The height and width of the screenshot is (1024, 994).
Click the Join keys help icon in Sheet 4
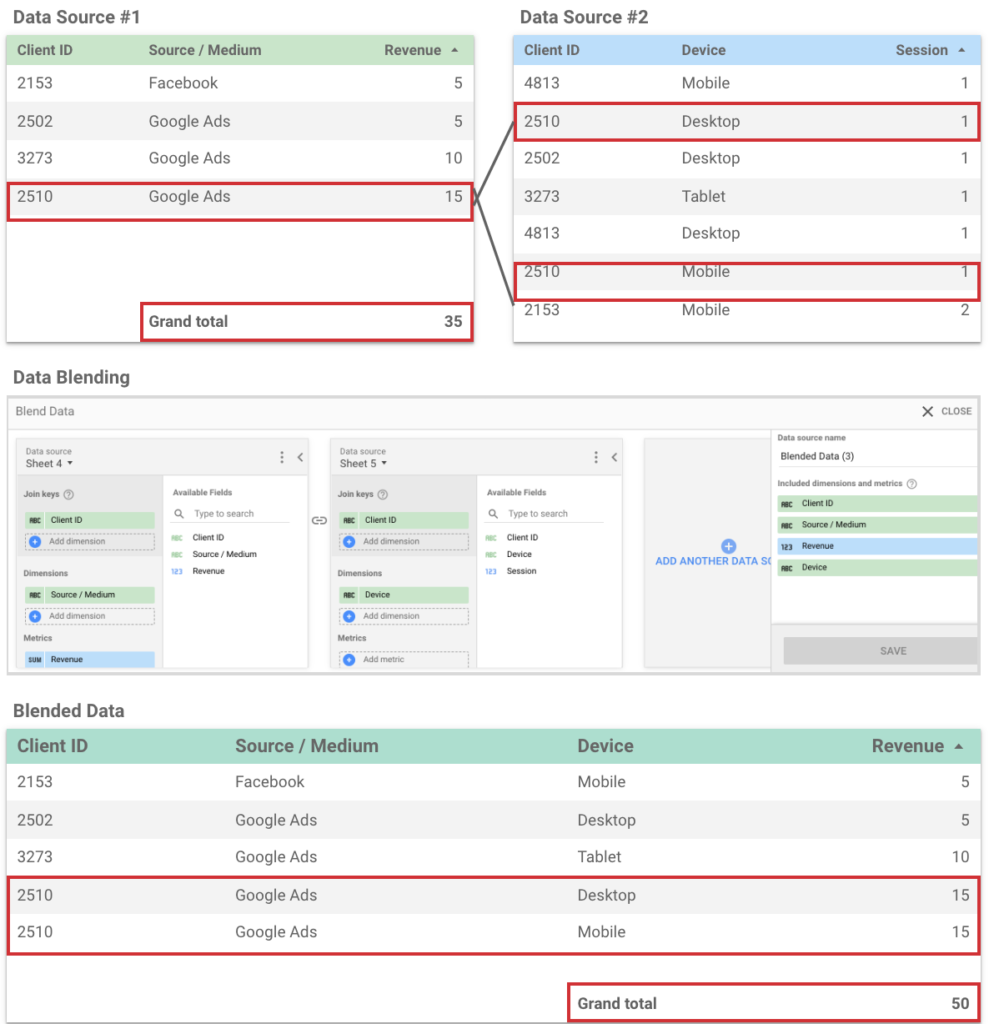click(x=69, y=494)
